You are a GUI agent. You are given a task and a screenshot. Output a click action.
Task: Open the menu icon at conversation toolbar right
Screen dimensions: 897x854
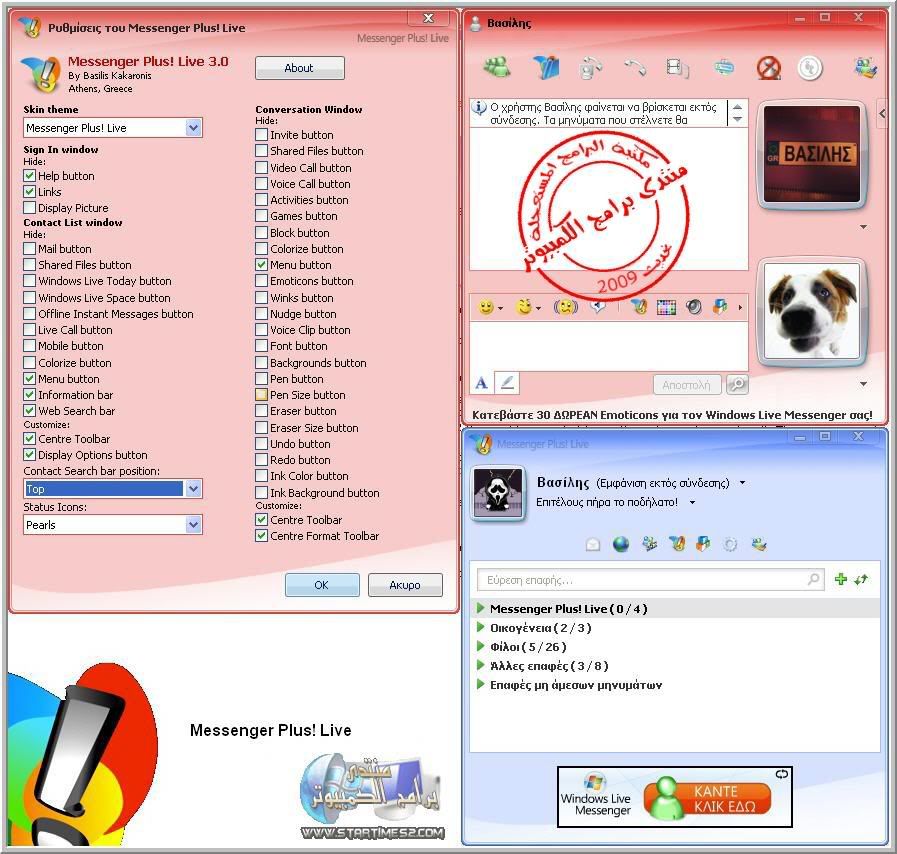click(x=866, y=67)
